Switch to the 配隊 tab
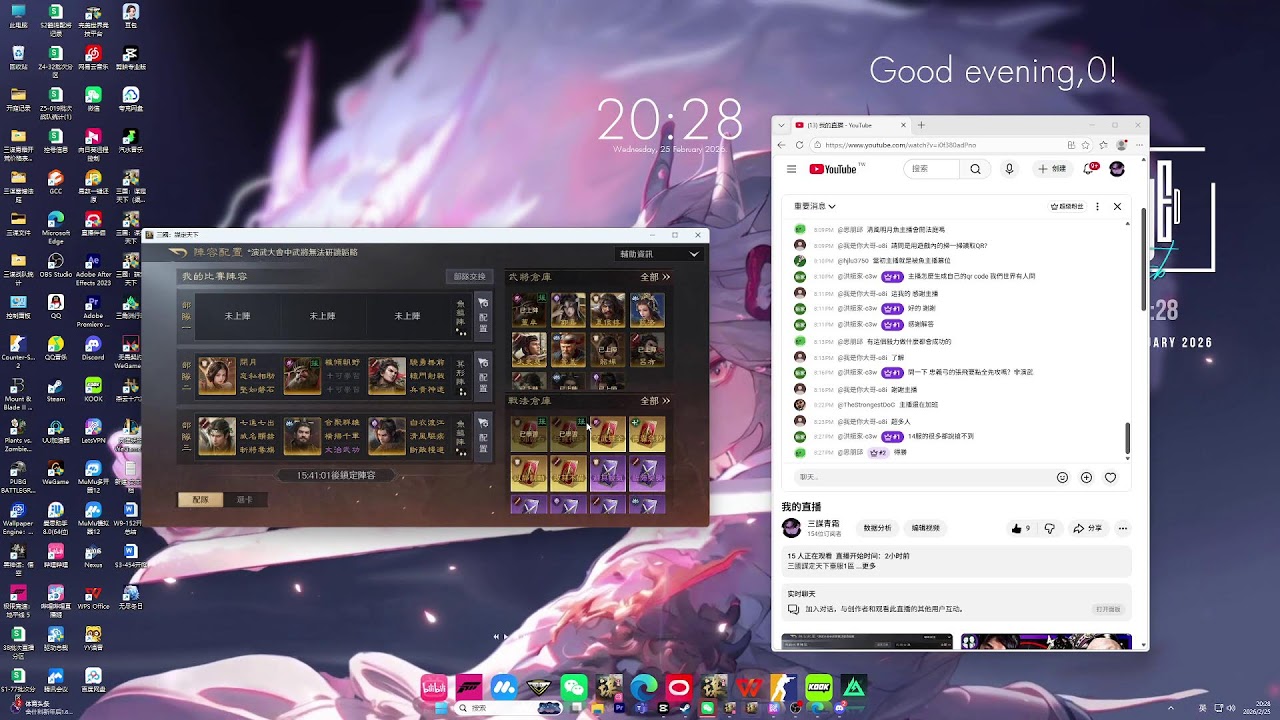Screen dimensions: 1280x720 coord(200,499)
